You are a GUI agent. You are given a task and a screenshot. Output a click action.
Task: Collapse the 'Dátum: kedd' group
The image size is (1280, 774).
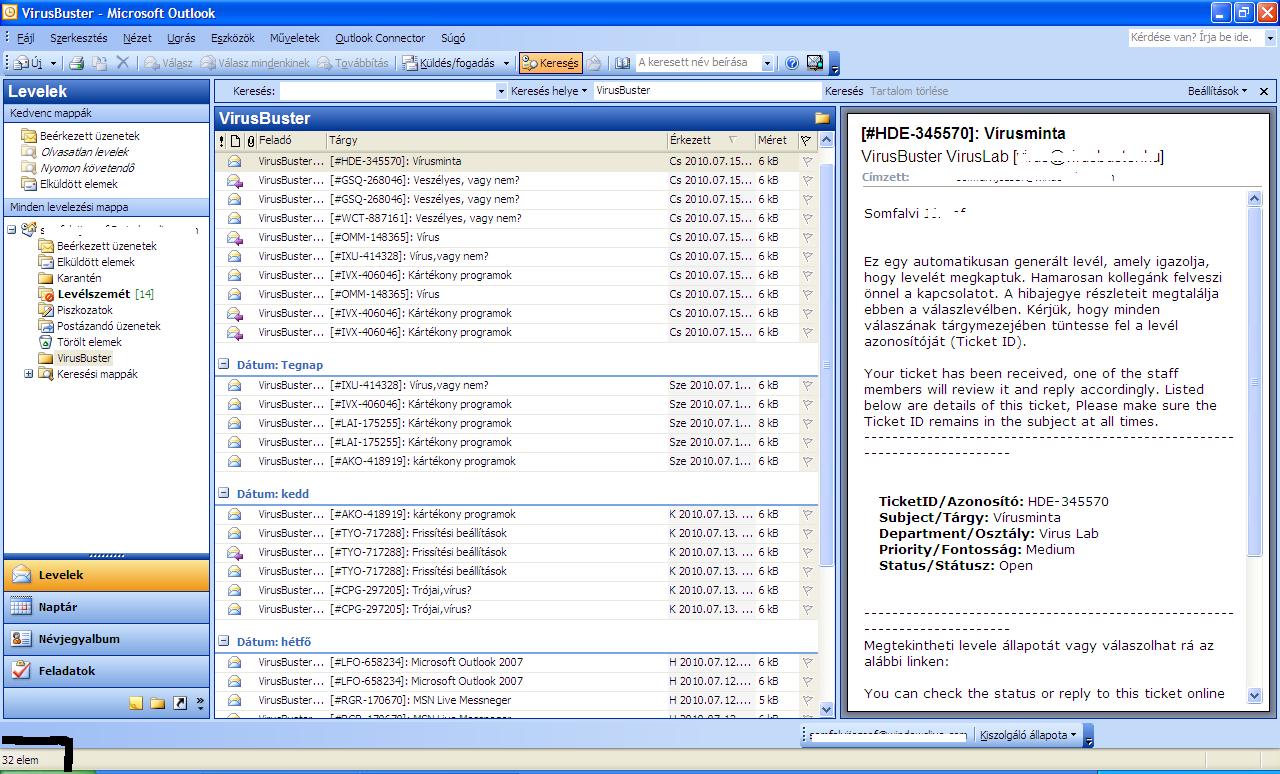coord(224,494)
